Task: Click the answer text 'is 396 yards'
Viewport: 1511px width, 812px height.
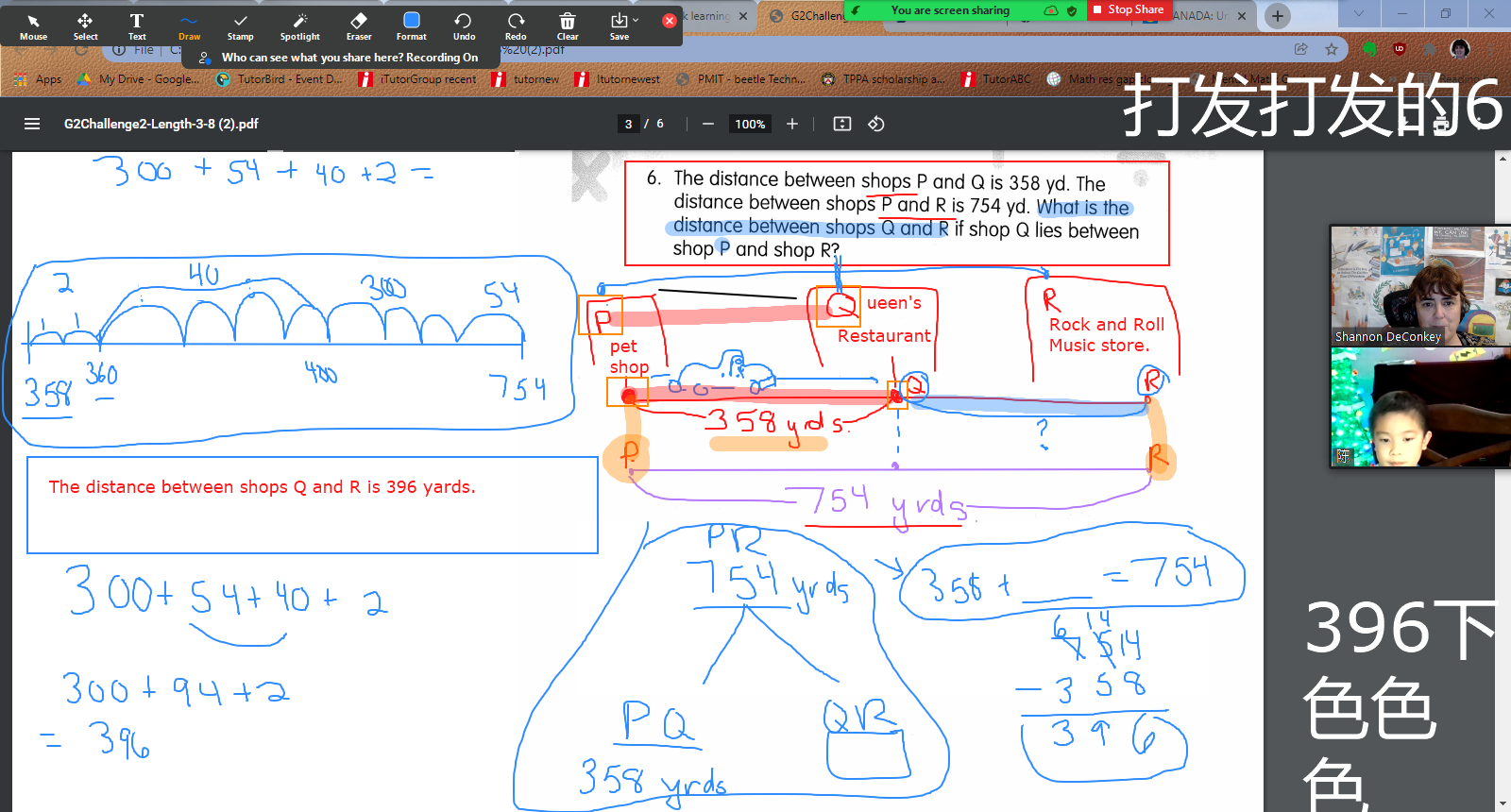Action: coord(420,487)
